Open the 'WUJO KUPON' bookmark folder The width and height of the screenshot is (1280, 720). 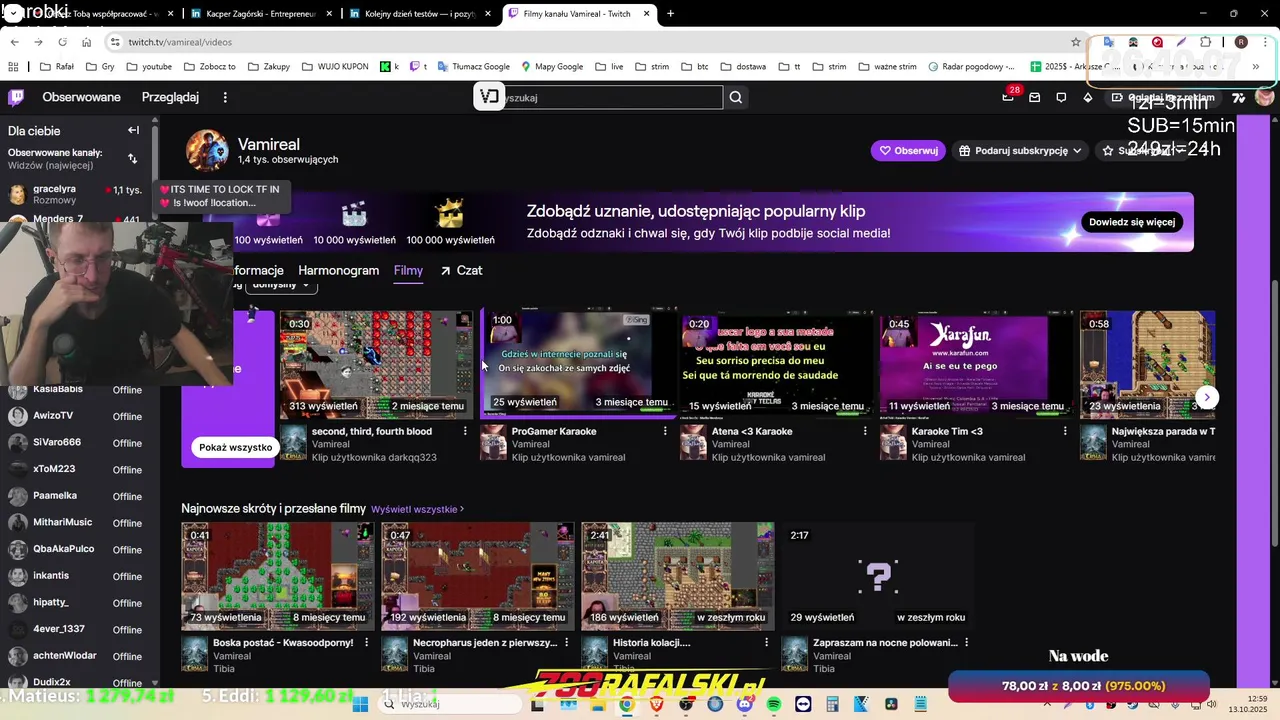tap(335, 67)
